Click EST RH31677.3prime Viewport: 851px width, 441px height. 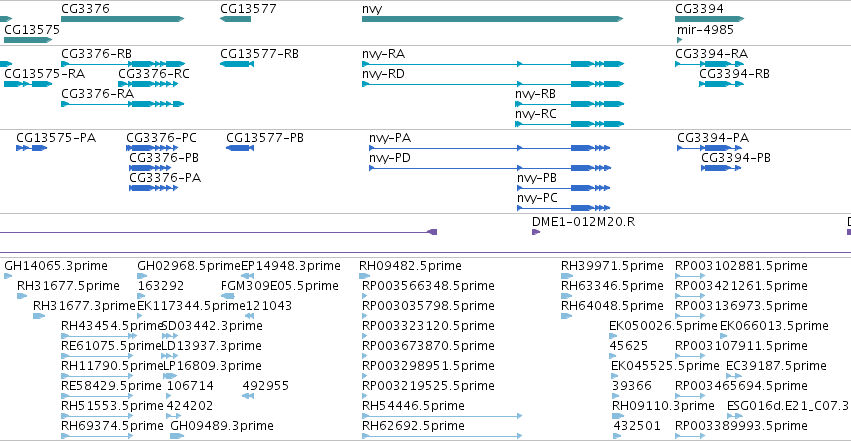[x=39, y=316]
